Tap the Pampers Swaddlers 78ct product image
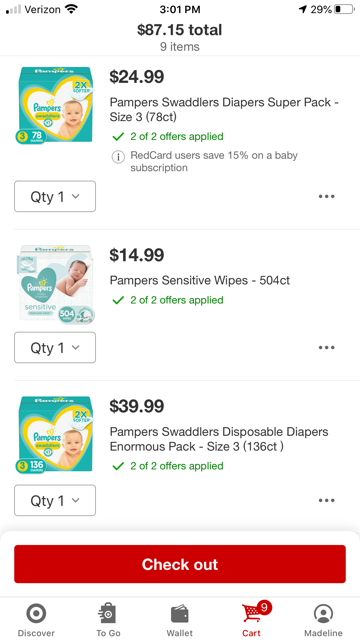This screenshot has height=640, width=360. coord(56,105)
